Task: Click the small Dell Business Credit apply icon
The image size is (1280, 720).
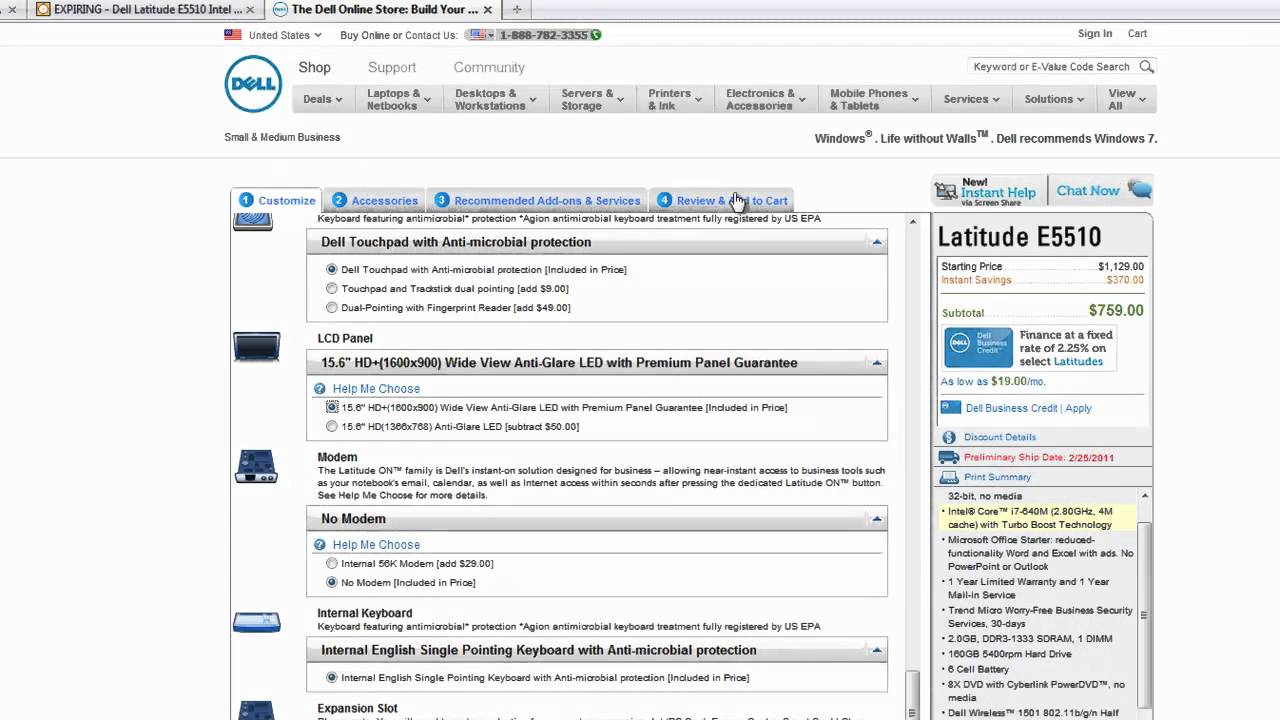Action: click(x=950, y=408)
